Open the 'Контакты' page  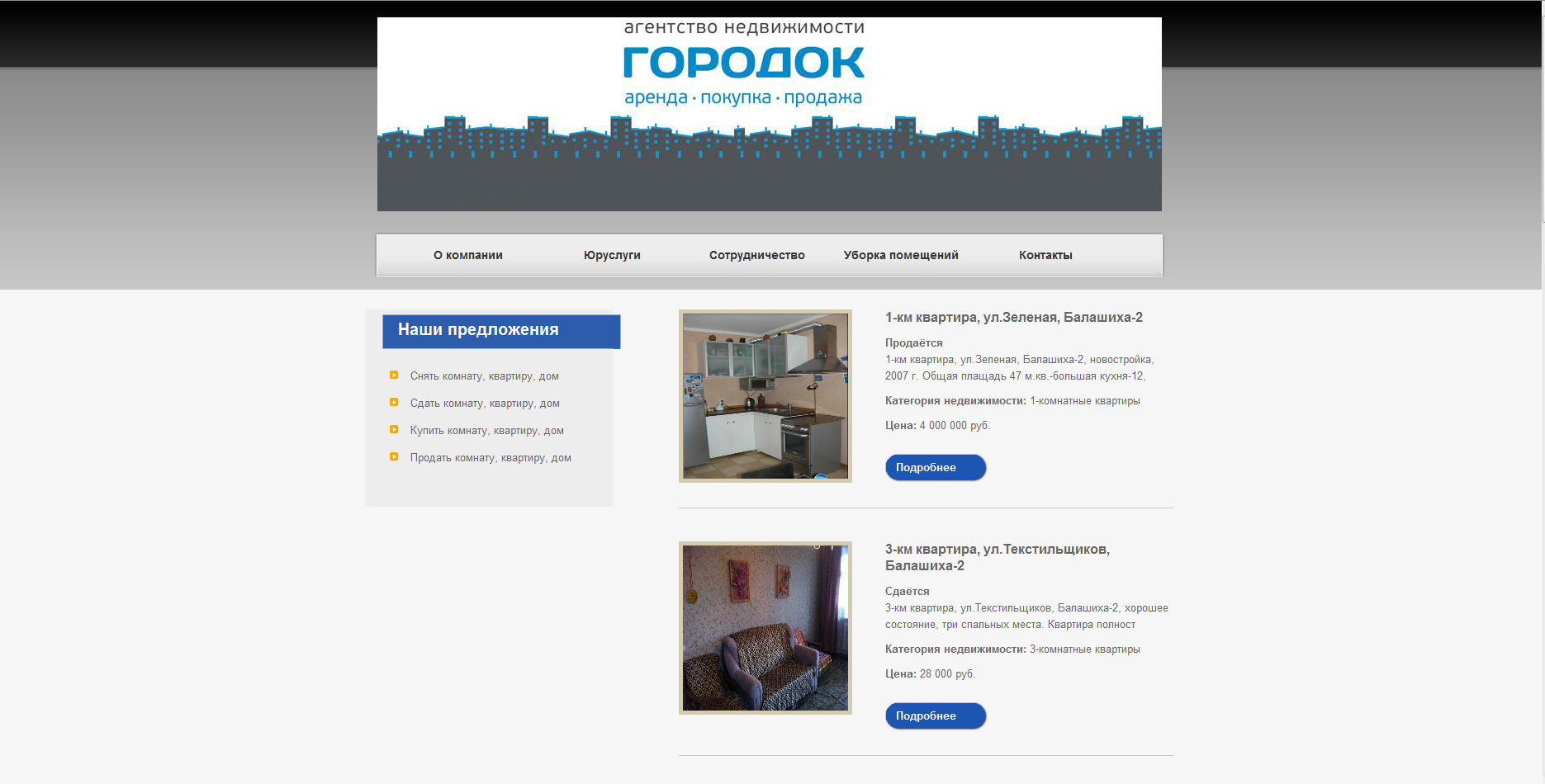click(x=1045, y=255)
